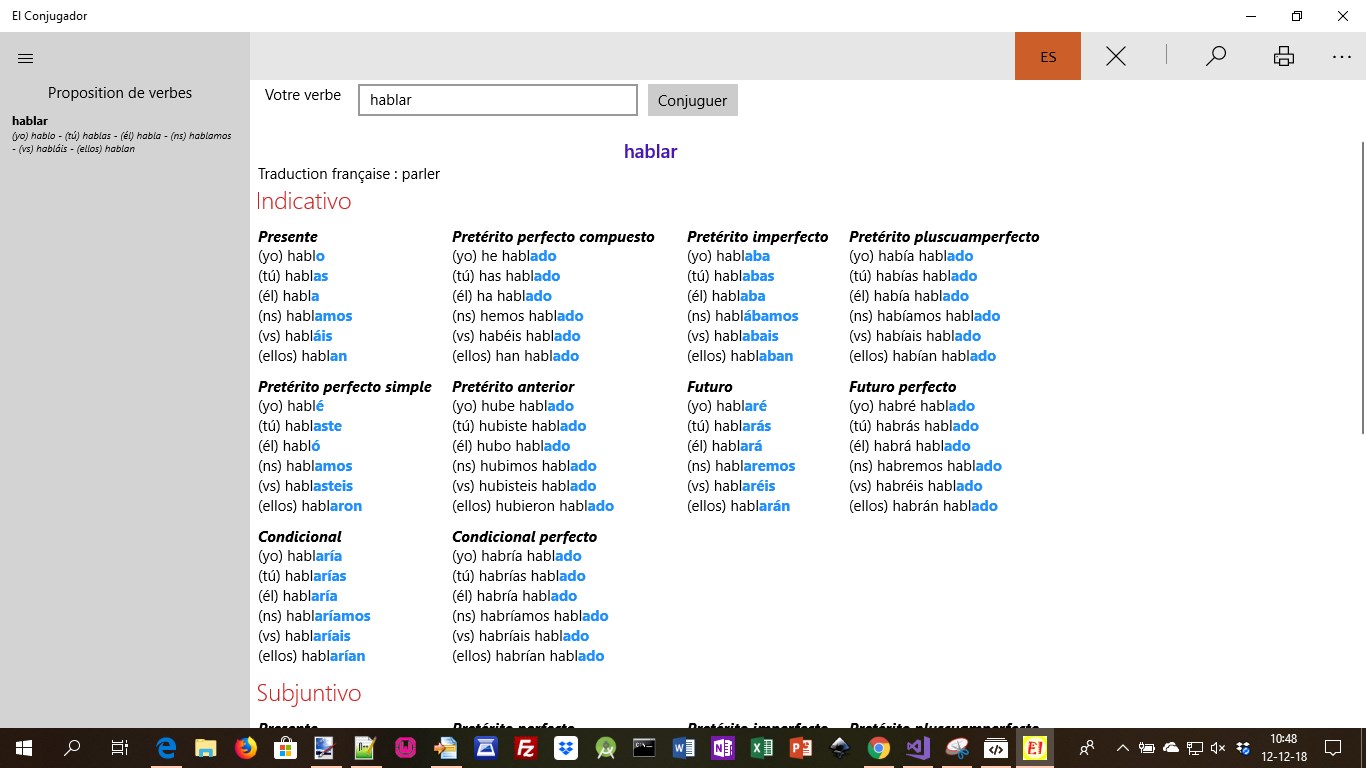This screenshot has width=1366, height=768.
Task: Click the Proposition de verbes sidebar title
Action: (120, 93)
